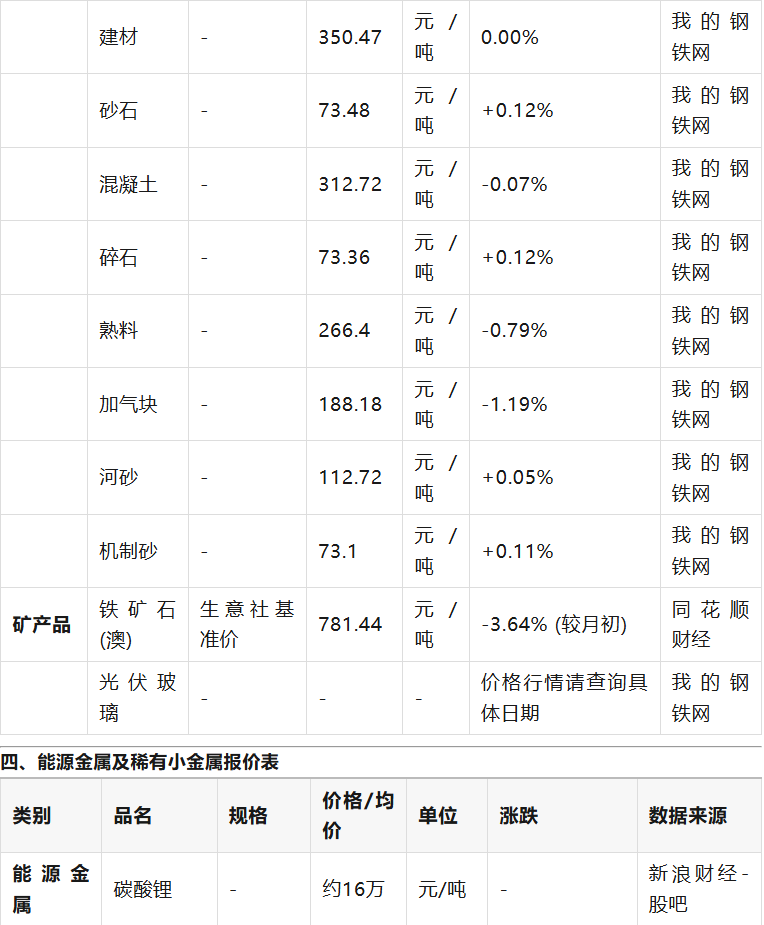Click the 新浪财经-股吧 source link
The image size is (764, 925).
tap(697, 888)
